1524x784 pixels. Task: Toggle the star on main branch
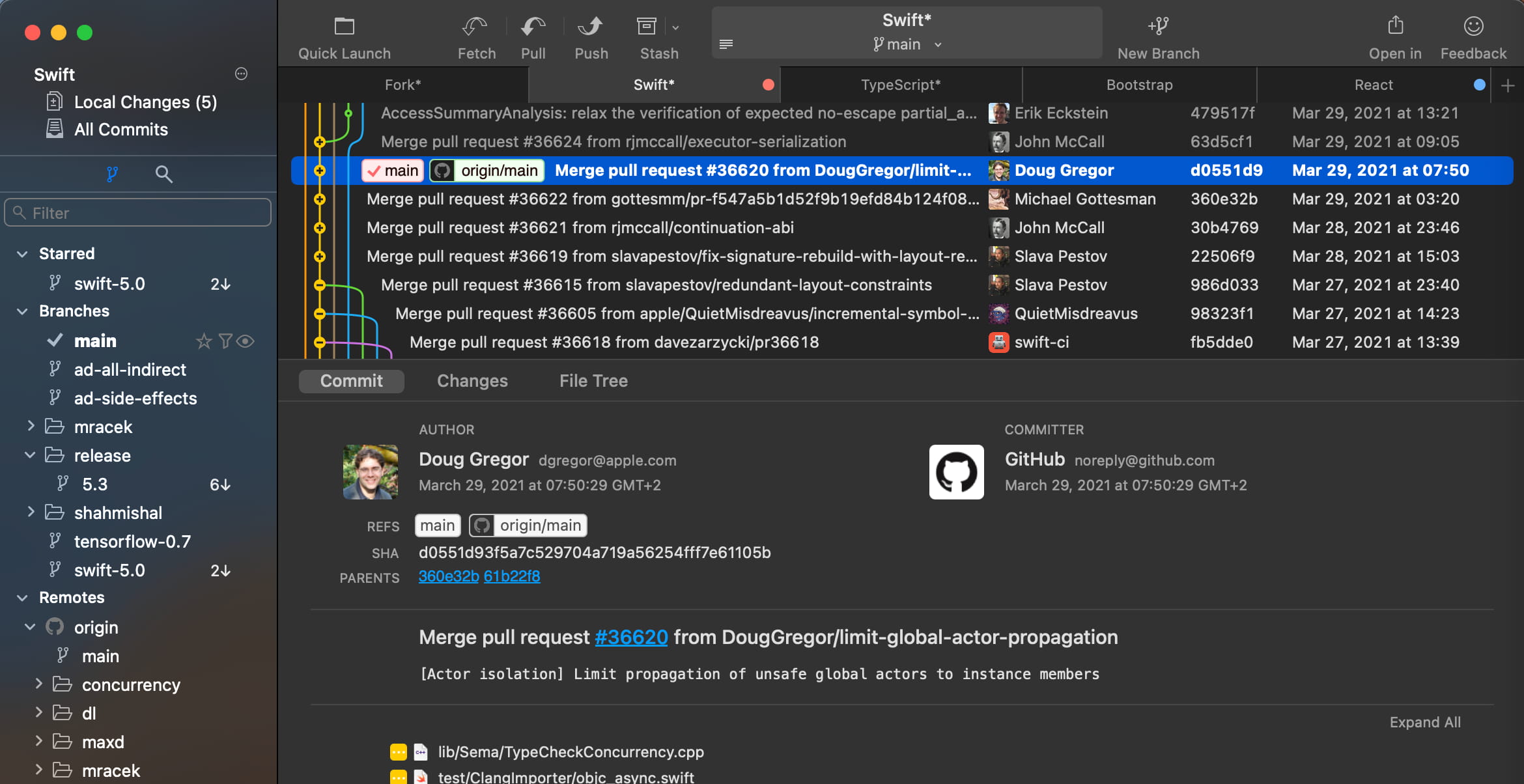pos(201,340)
